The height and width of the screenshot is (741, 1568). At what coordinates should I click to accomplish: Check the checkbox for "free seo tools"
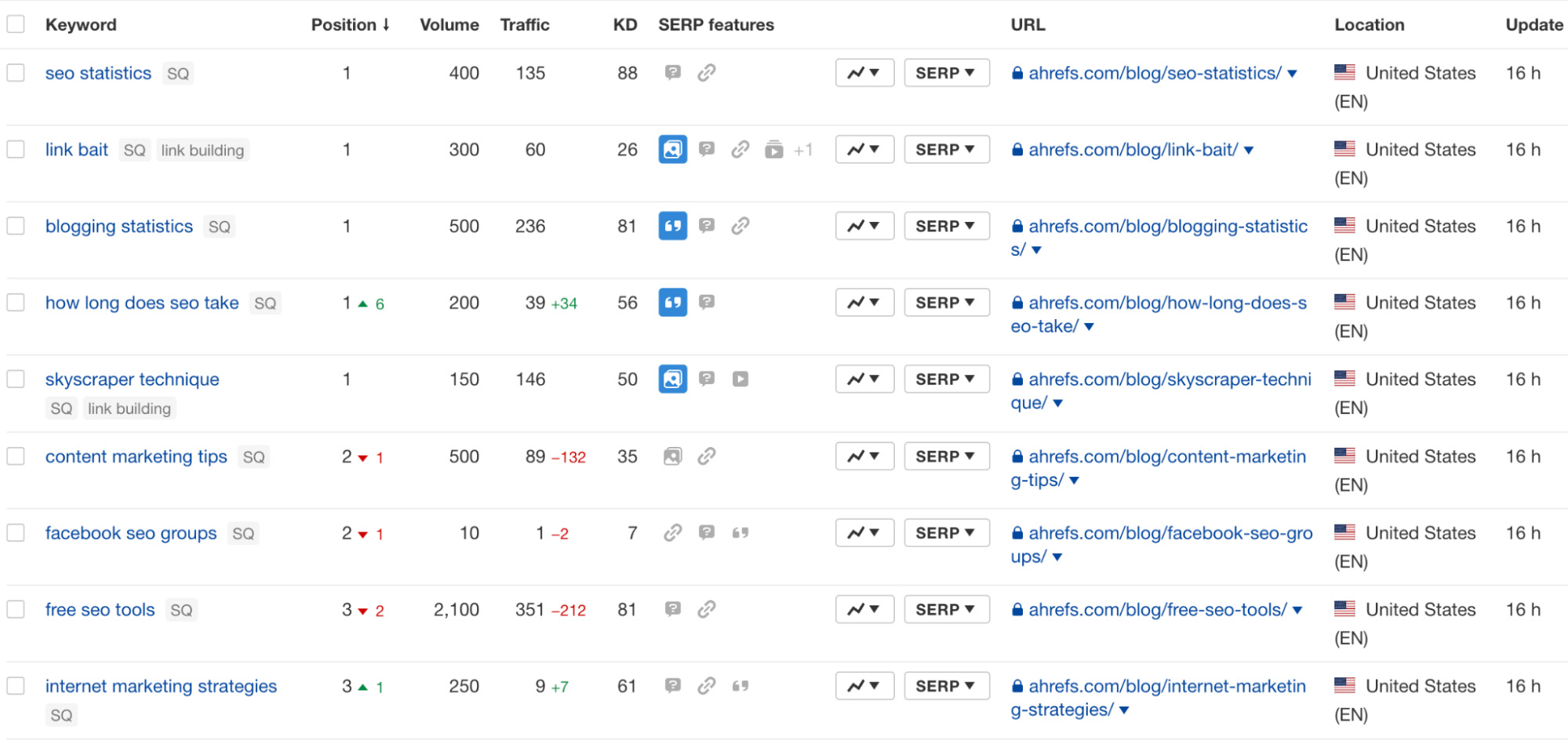(x=16, y=609)
